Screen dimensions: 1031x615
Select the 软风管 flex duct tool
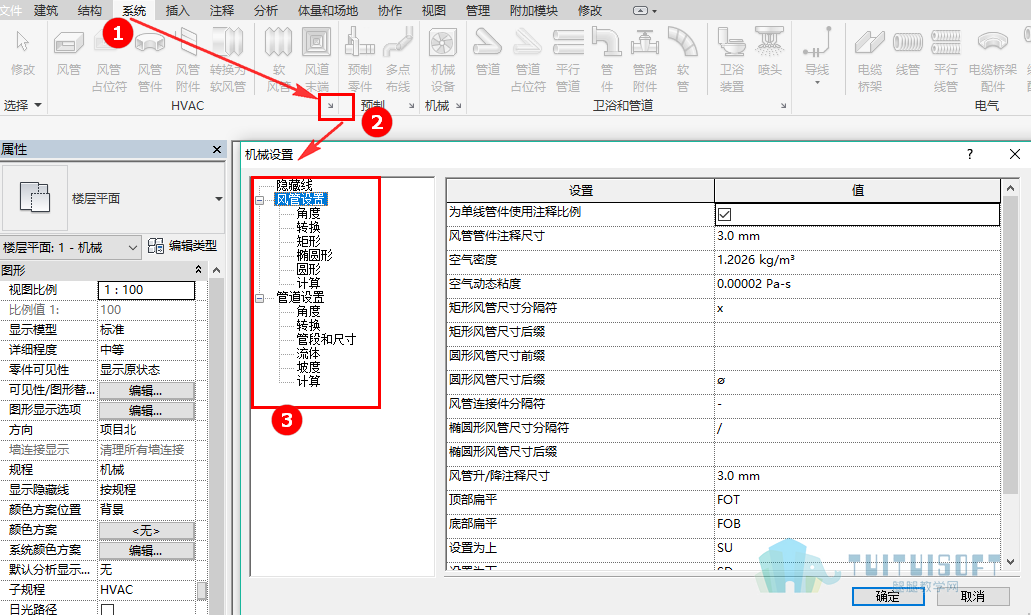(278, 61)
